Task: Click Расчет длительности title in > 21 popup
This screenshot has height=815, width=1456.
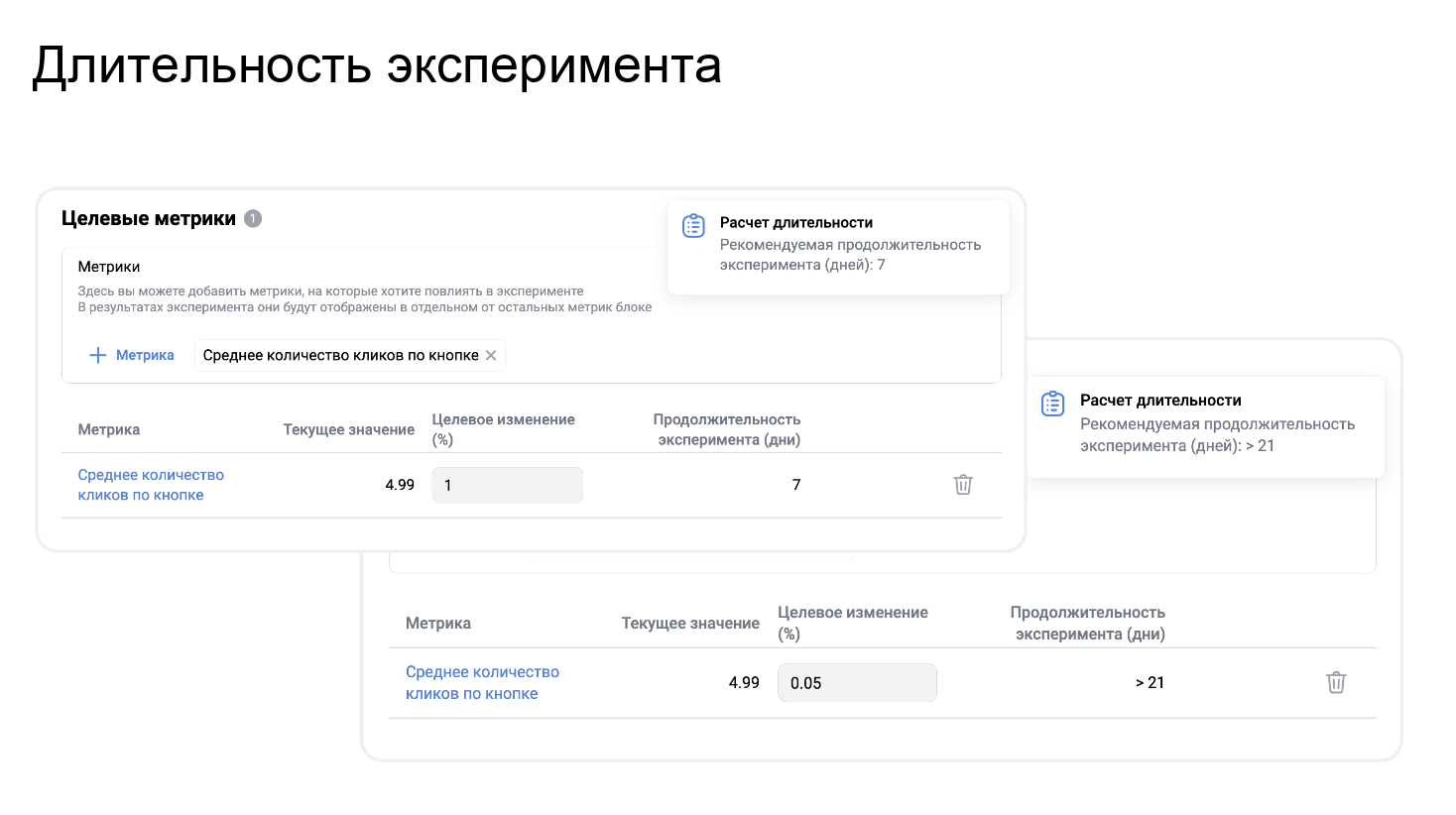Action: click(1160, 401)
